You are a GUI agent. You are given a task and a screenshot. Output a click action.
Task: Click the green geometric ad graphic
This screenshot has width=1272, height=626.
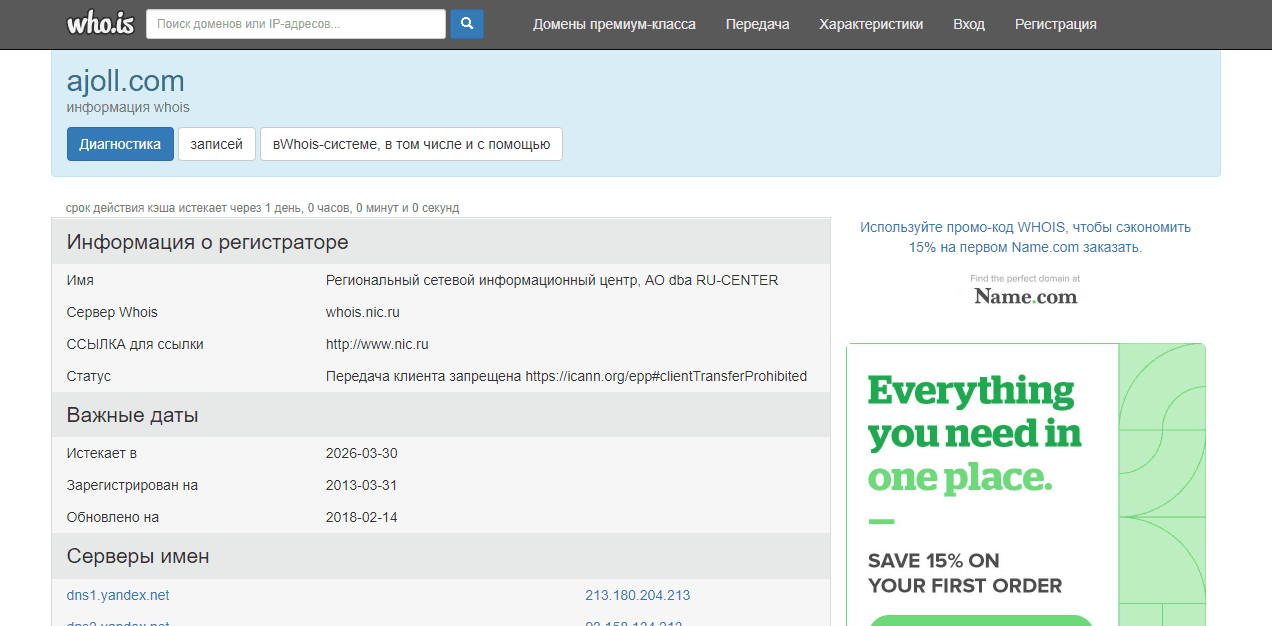pyautogui.click(x=1161, y=480)
